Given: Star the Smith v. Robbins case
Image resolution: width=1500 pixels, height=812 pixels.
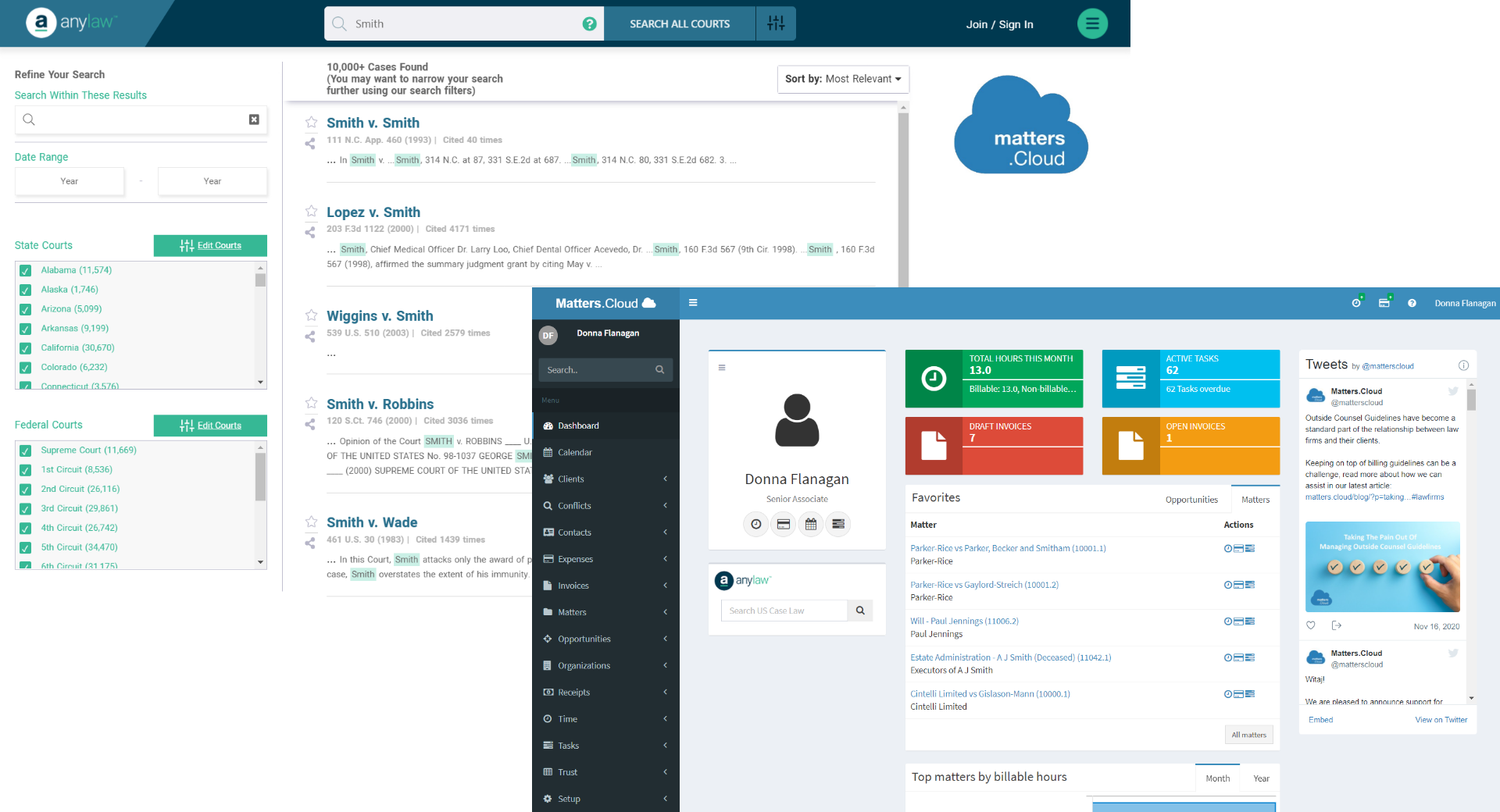Looking at the screenshot, I should [311, 404].
